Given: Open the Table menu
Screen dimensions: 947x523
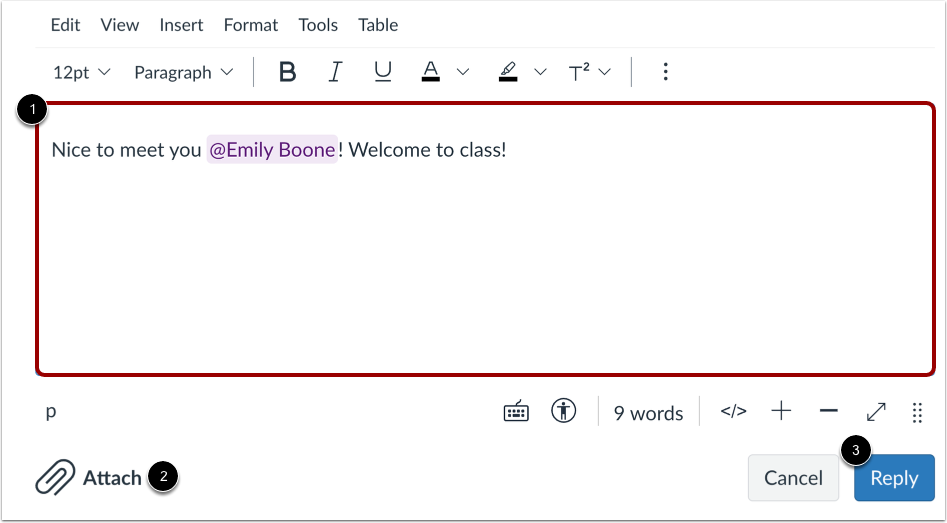Looking at the screenshot, I should pyautogui.click(x=378, y=25).
